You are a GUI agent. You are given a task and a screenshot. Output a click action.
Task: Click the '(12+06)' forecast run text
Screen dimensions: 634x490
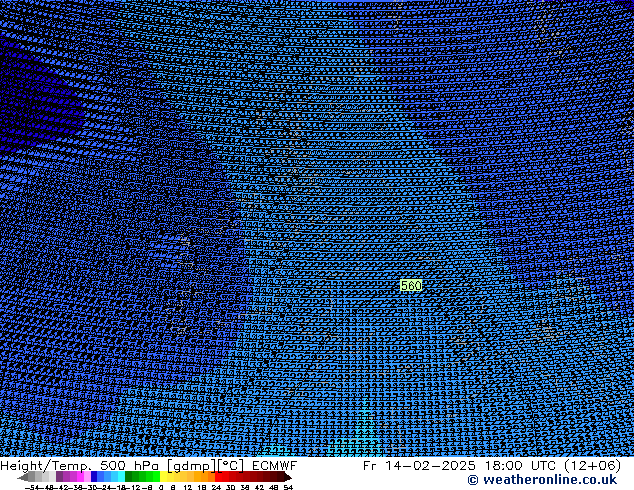click(x=592, y=466)
